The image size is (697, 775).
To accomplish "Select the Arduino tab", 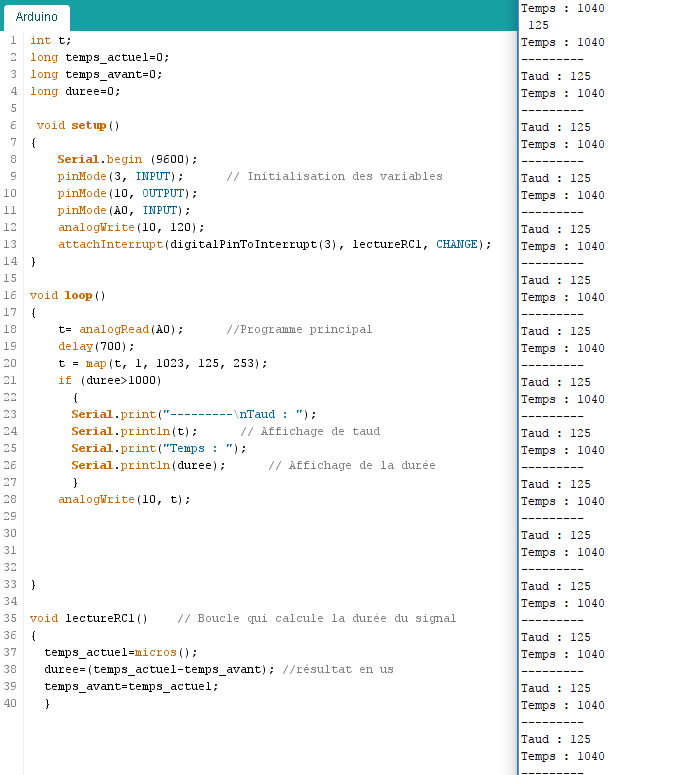I will [37, 17].
